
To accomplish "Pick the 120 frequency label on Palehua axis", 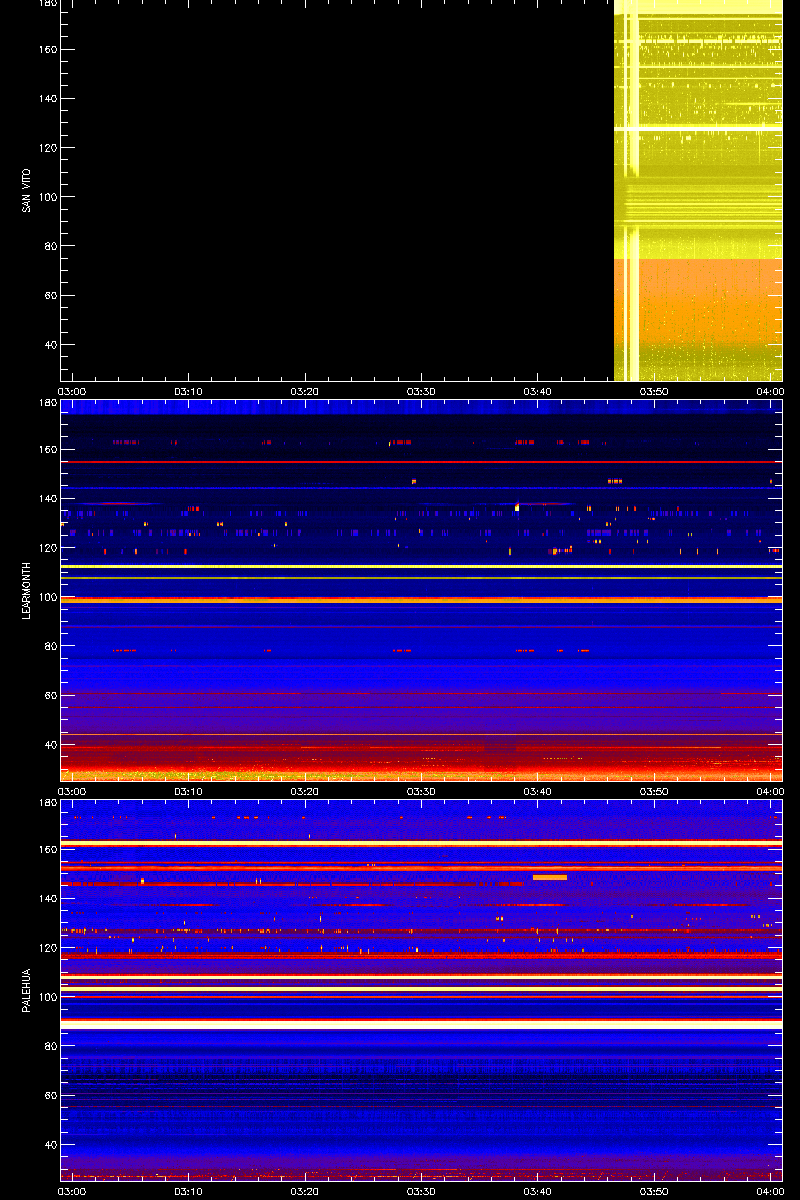I will tap(47, 948).
